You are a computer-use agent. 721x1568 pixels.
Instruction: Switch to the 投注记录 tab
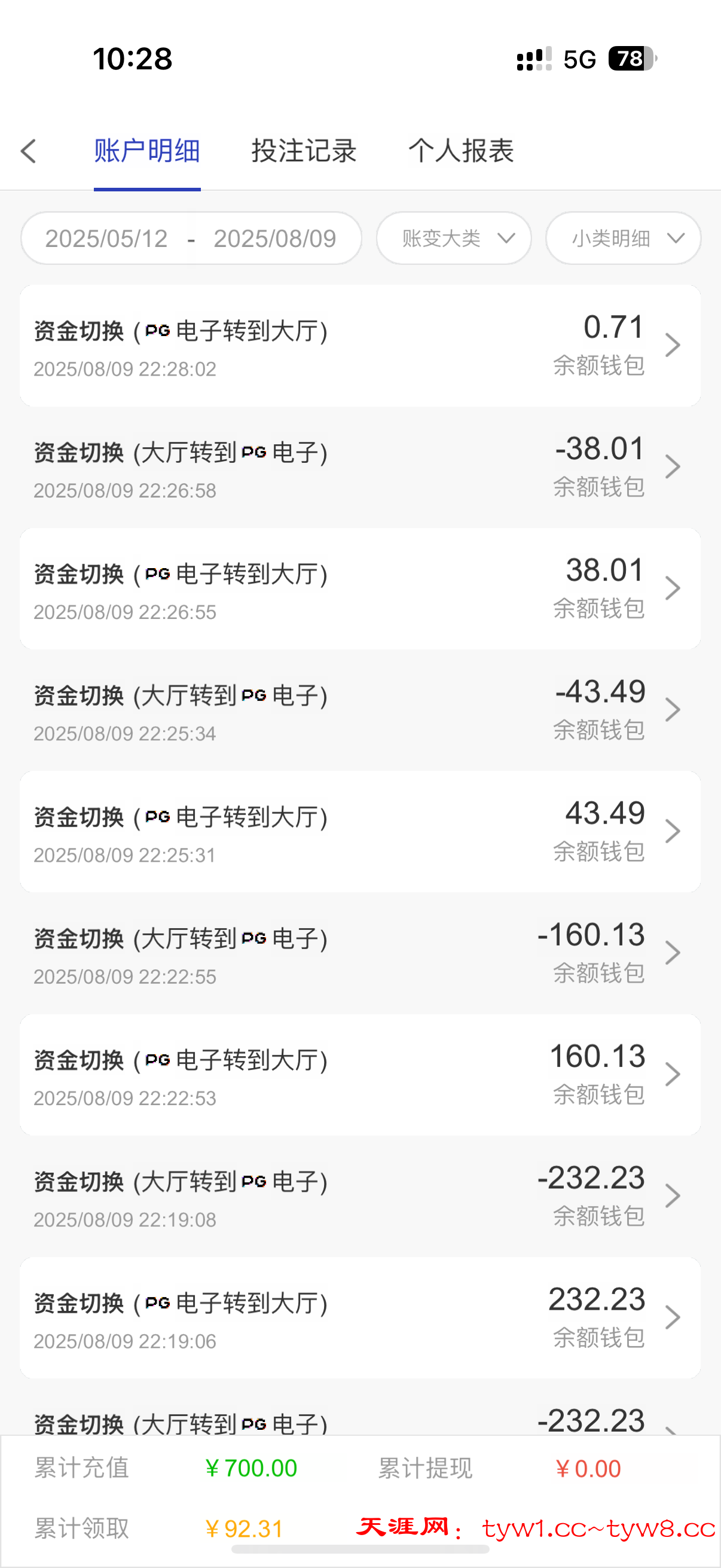pyautogui.click(x=304, y=151)
